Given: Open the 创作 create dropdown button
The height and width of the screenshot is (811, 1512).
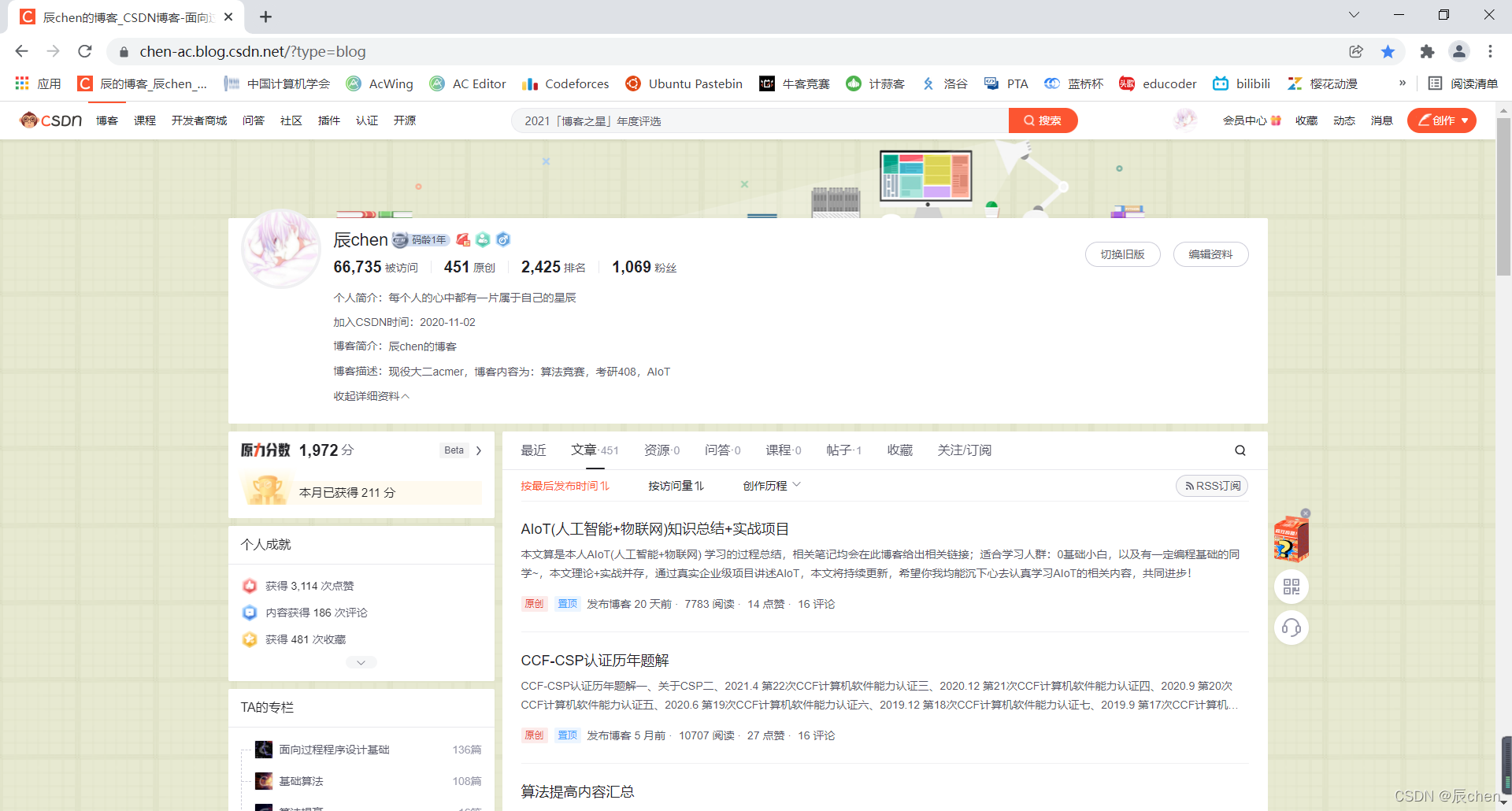Looking at the screenshot, I should click(x=1442, y=120).
